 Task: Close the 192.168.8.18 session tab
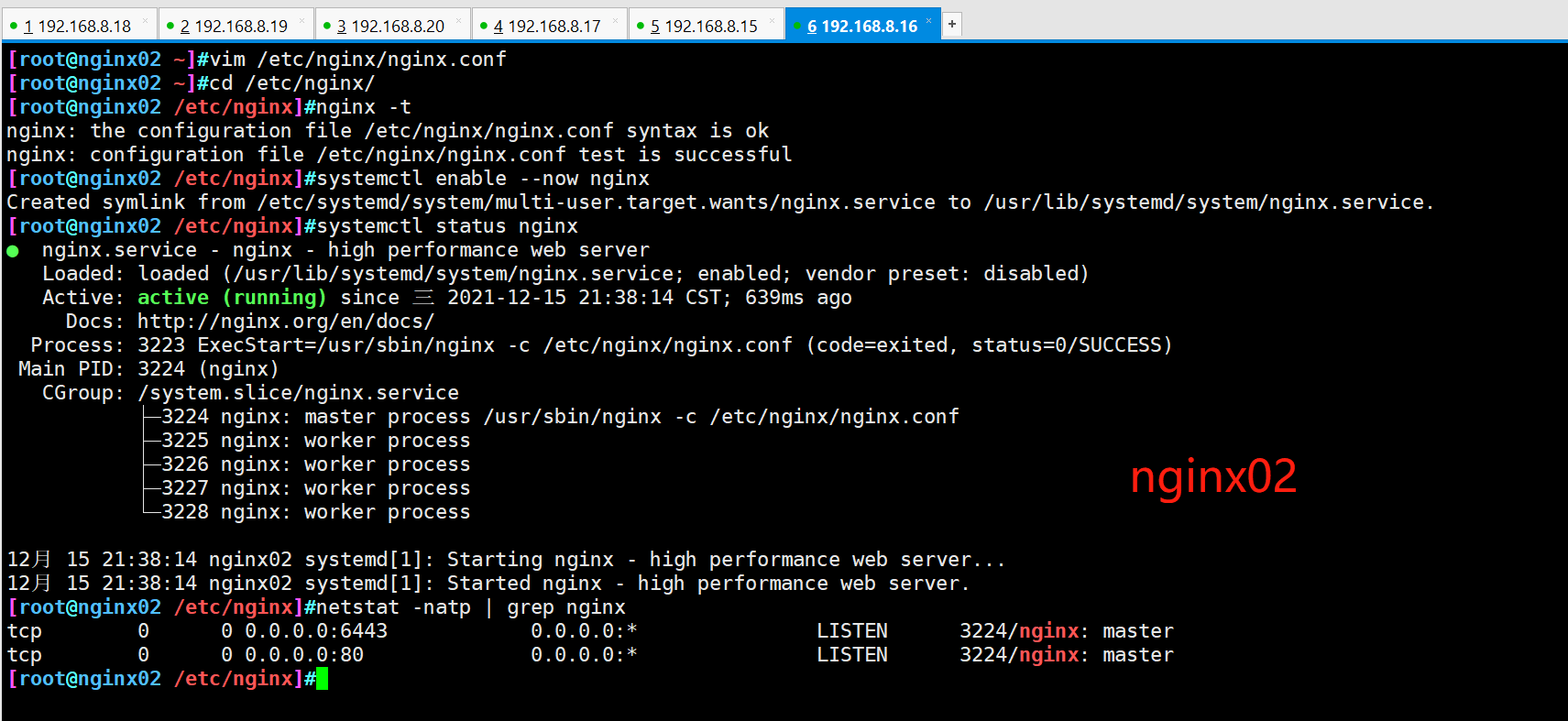[x=145, y=20]
